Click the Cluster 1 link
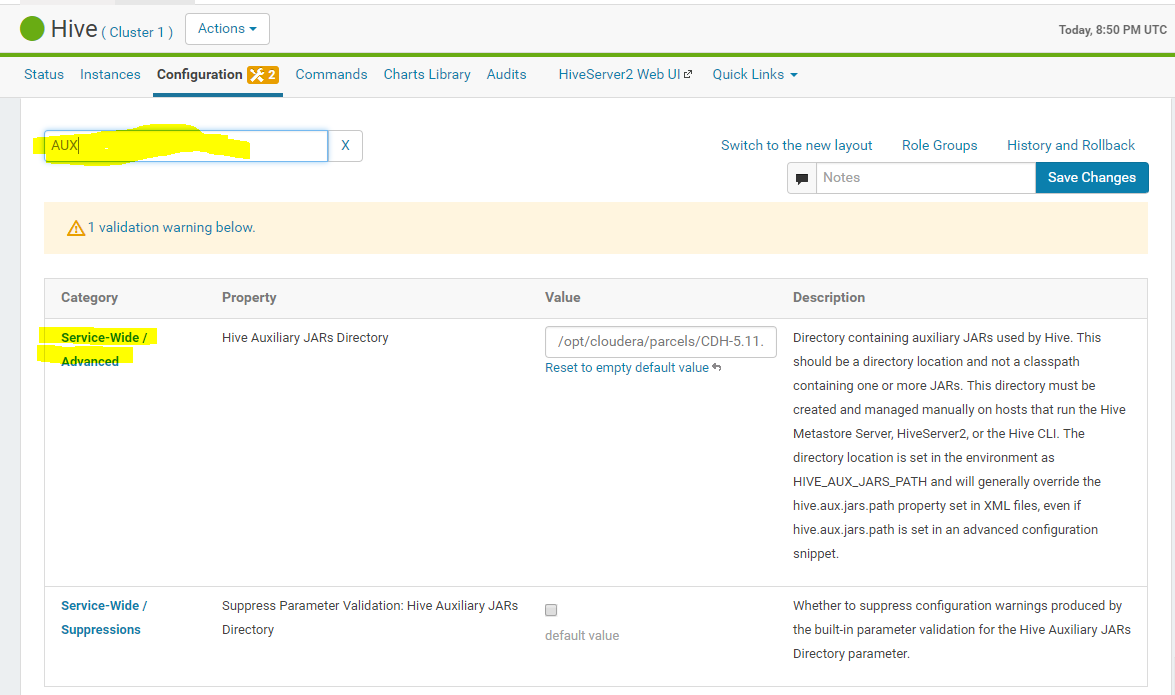 coord(137,32)
